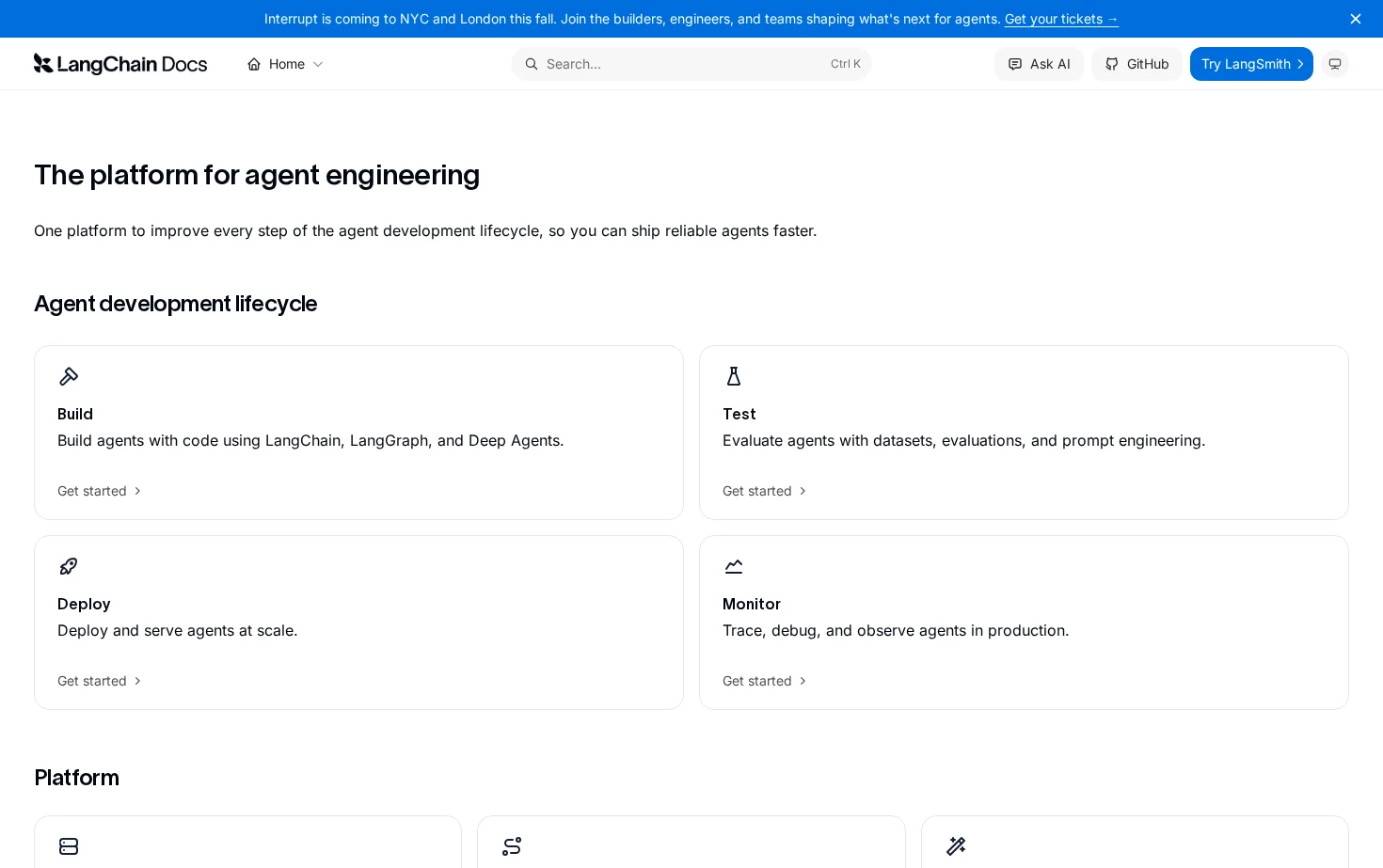The height and width of the screenshot is (868, 1383).
Task: Click the home icon in the navbar
Action: click(254, 64)
